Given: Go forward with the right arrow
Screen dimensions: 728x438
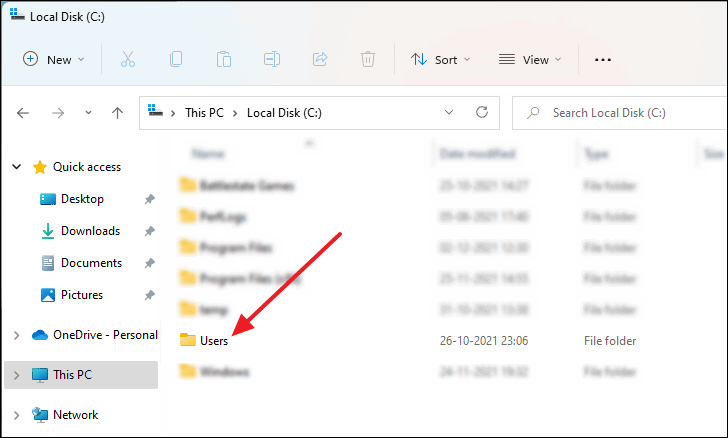Looking at the screenshot, I should click(58, 113).
